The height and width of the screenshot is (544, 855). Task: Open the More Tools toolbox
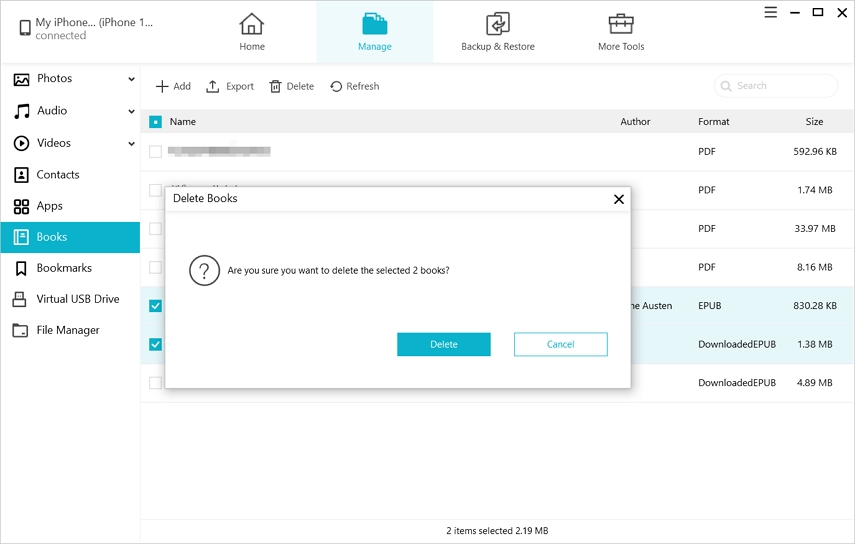[x=621, y=24]
